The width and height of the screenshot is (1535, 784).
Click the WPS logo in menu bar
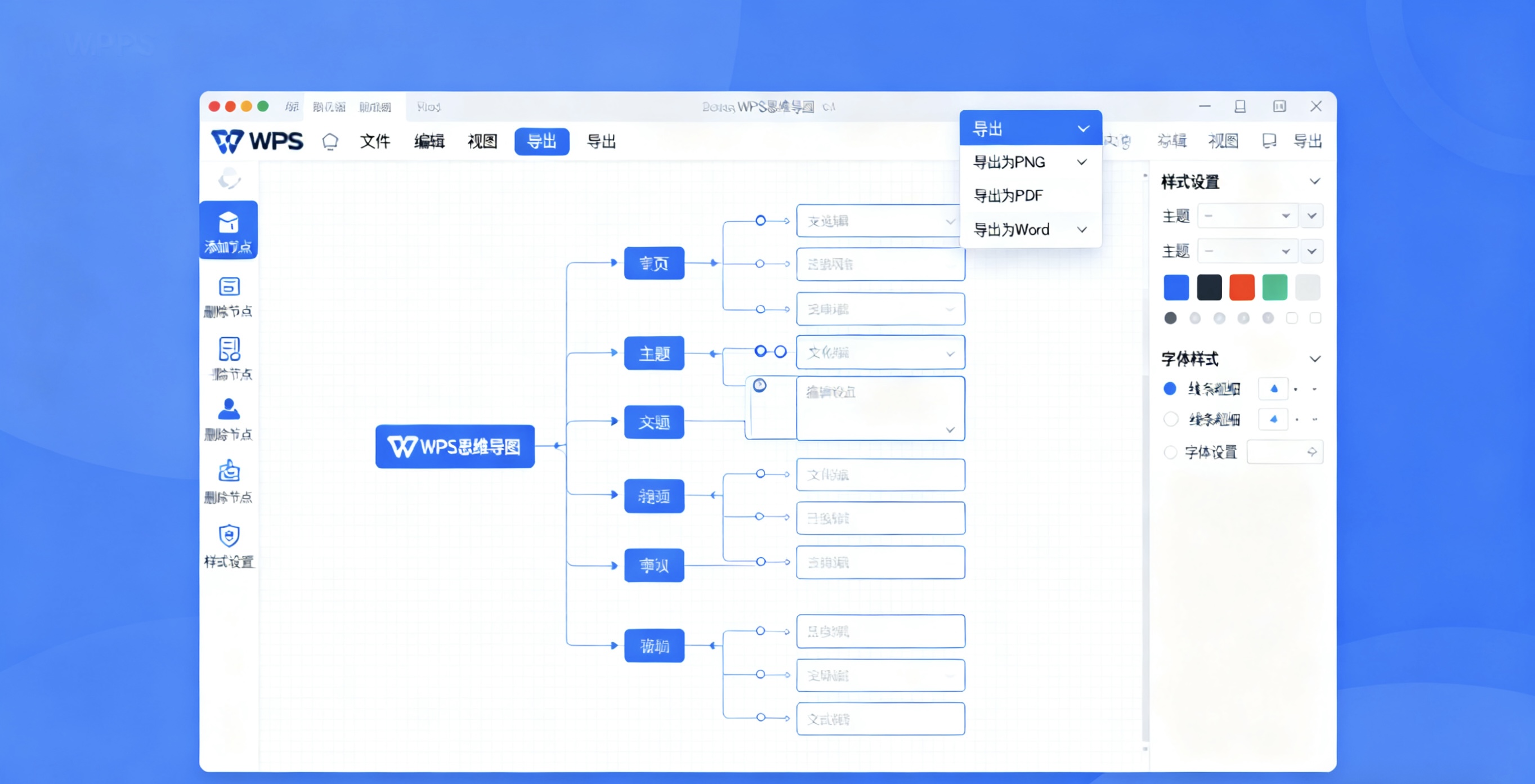pyautogui.click(x=257, y=142)
